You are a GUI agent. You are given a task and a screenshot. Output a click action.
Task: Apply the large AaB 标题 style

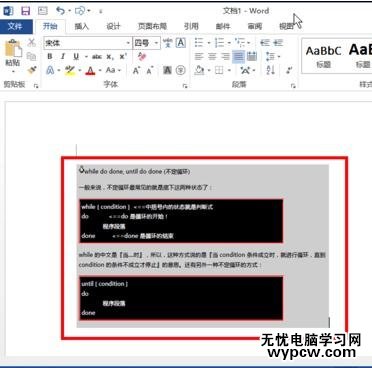click(x=360, y=56)
